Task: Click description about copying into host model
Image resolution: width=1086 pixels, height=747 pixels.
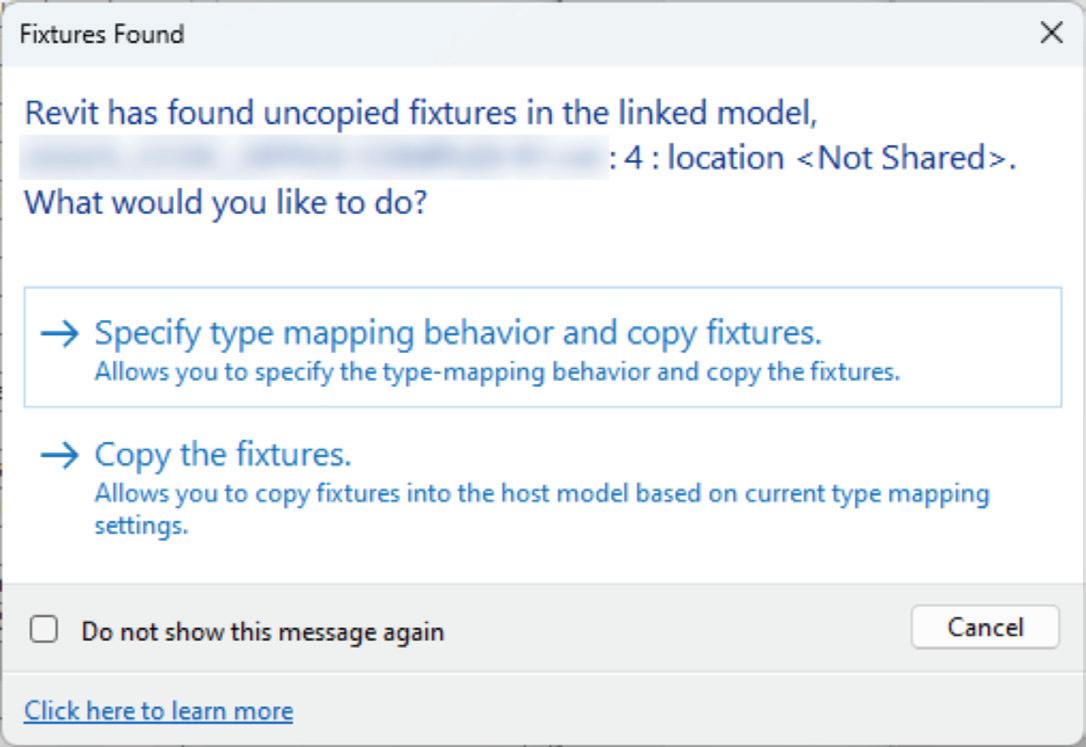Action: 541,494
